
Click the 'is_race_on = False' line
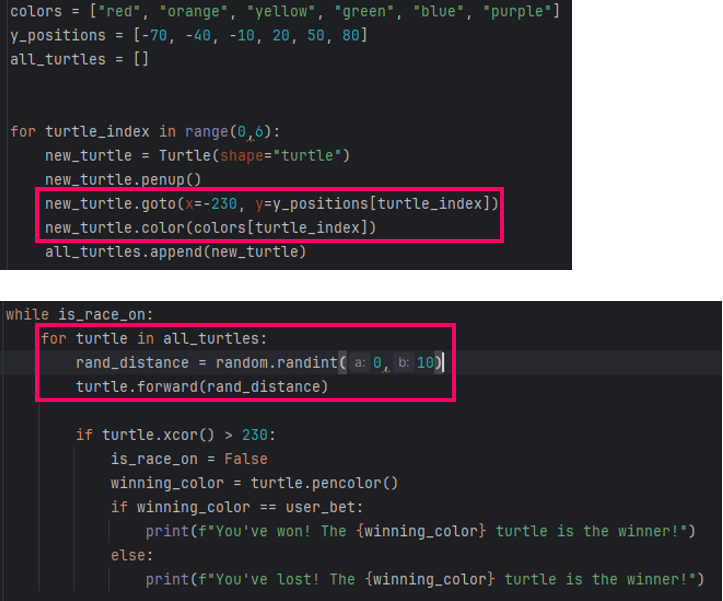tap(189, 459)
